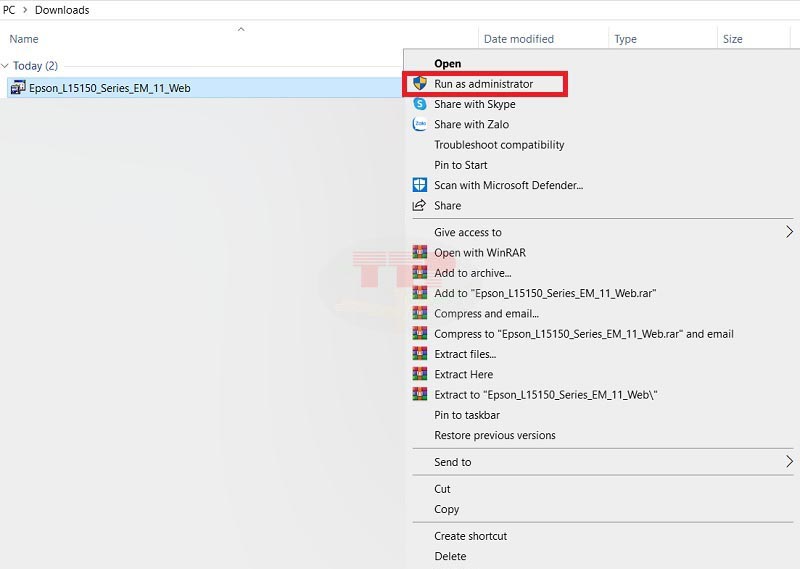Expand Give access to submenu arrow
This screenshot has height=569, width=800.
[789, 232]
